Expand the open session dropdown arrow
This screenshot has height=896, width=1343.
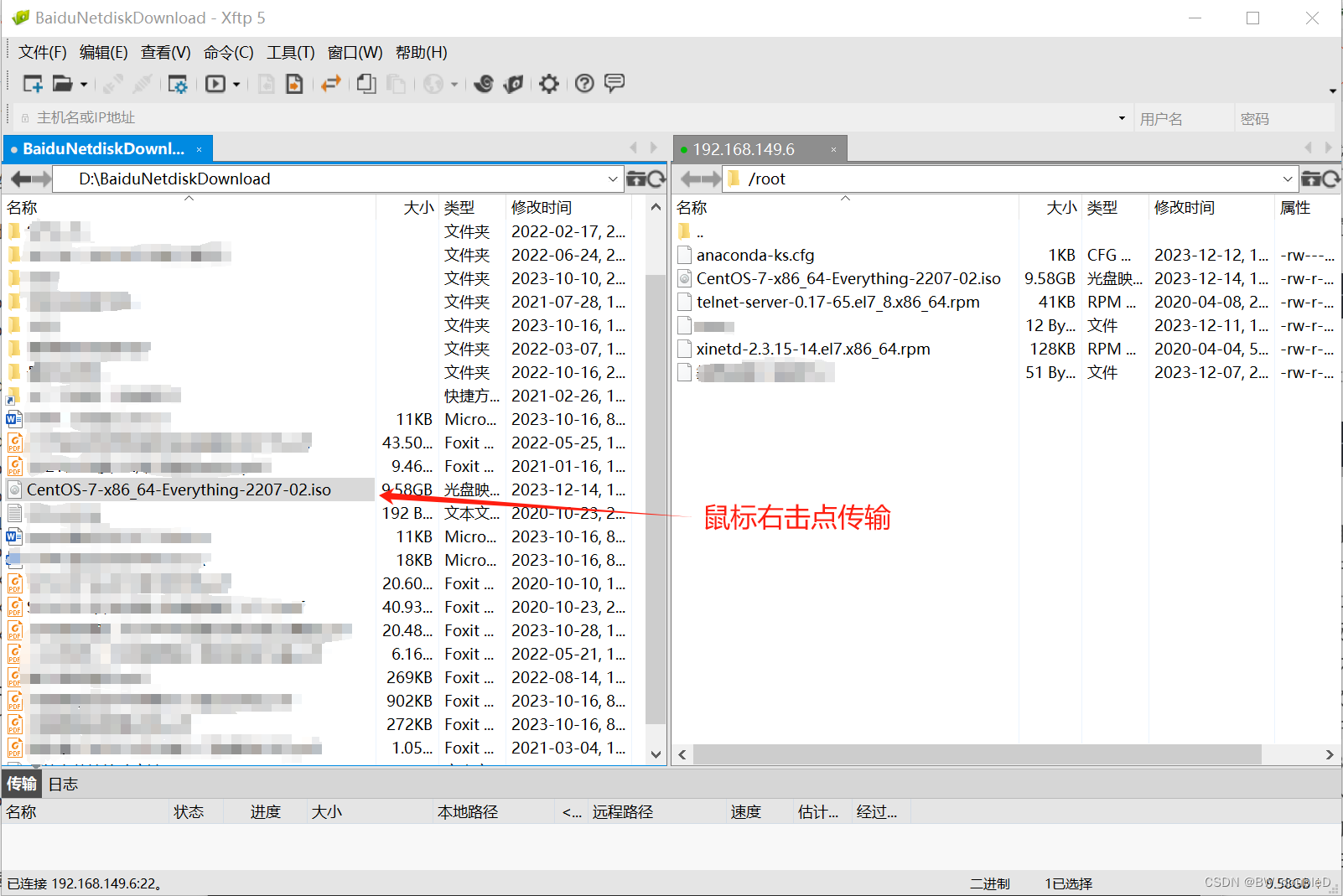(x=83, y=85)
